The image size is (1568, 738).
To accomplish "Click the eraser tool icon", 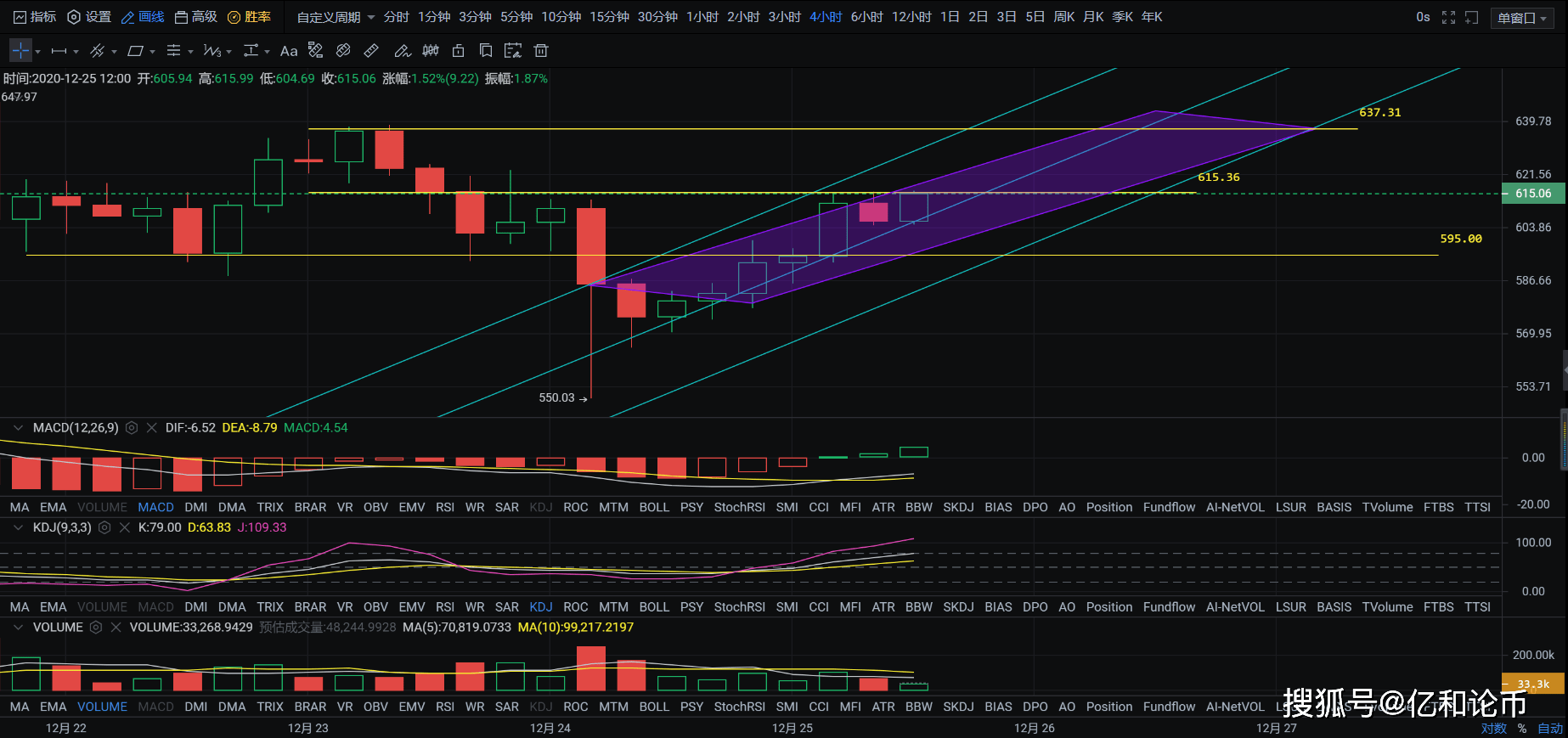I will tap(343, 51).
